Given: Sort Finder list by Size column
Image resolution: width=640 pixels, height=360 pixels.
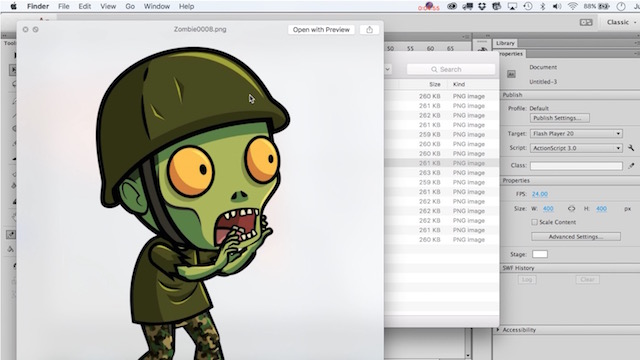Looking at the screenshot, I should (x=435, y=84).
